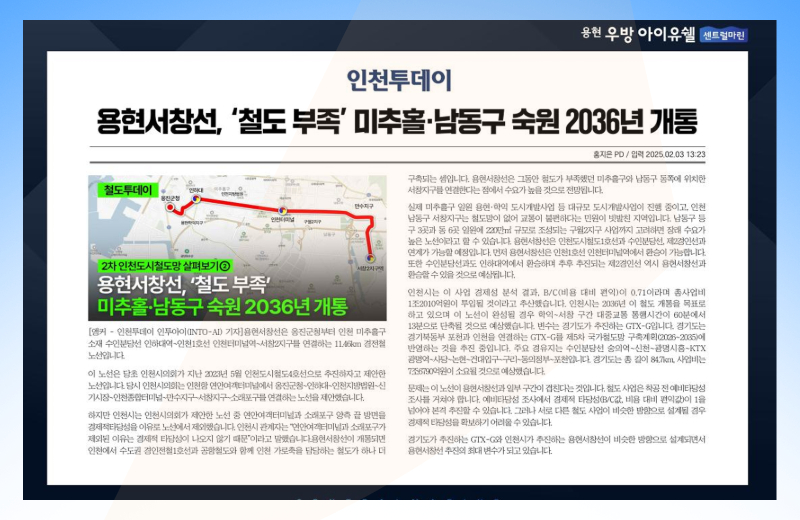Click the paragraph starting 문제는 이 노선이

click(x=557, y=405)
